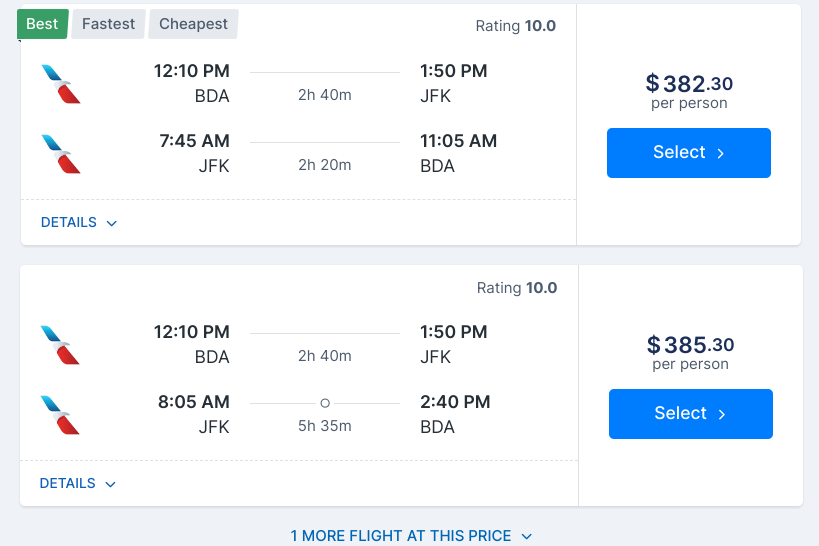Click the arrow icon in the $385.30 Select button
Screen dimensions: 819x546
(722, 414)
